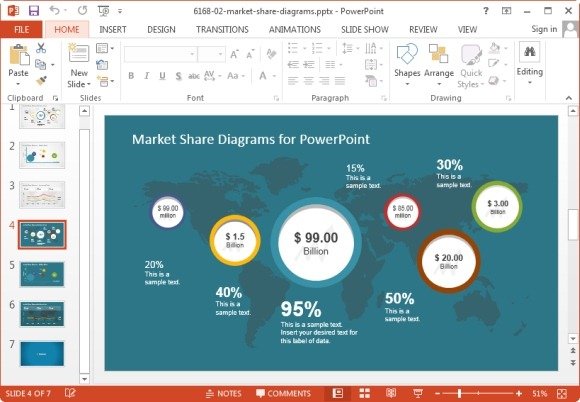Fit slide to current window
The height and width of the screenshot is (402, 580).
[x=562, y=393]
